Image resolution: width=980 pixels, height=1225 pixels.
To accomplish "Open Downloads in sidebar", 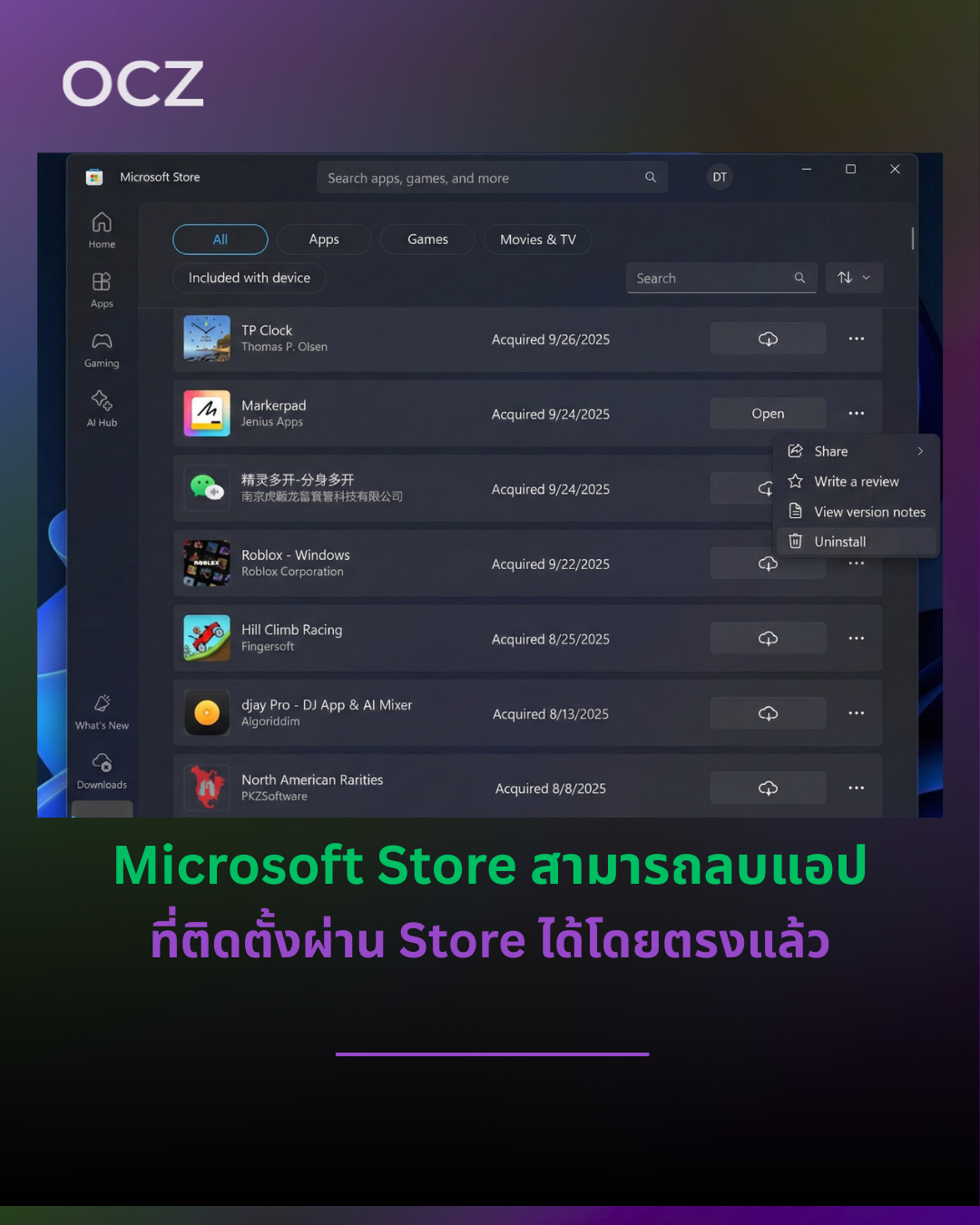I will pyautogui.click(x=102, y=770).
